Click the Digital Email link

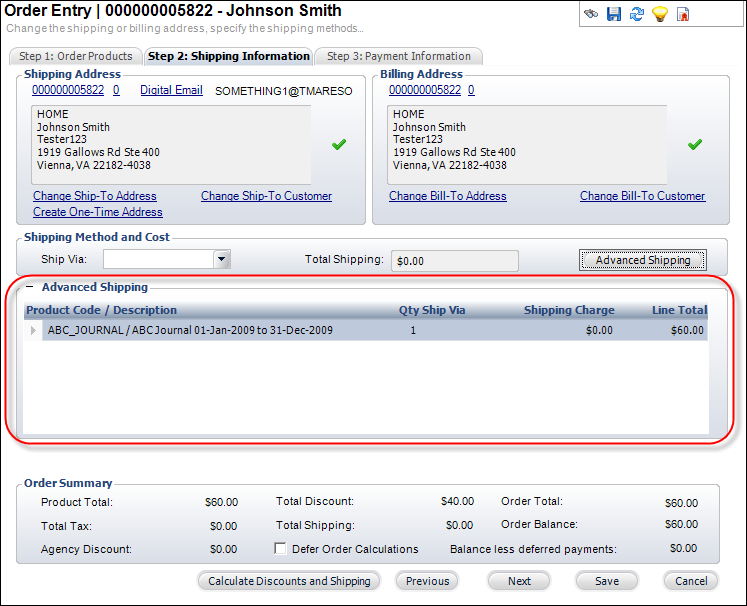tap(171, 90)
